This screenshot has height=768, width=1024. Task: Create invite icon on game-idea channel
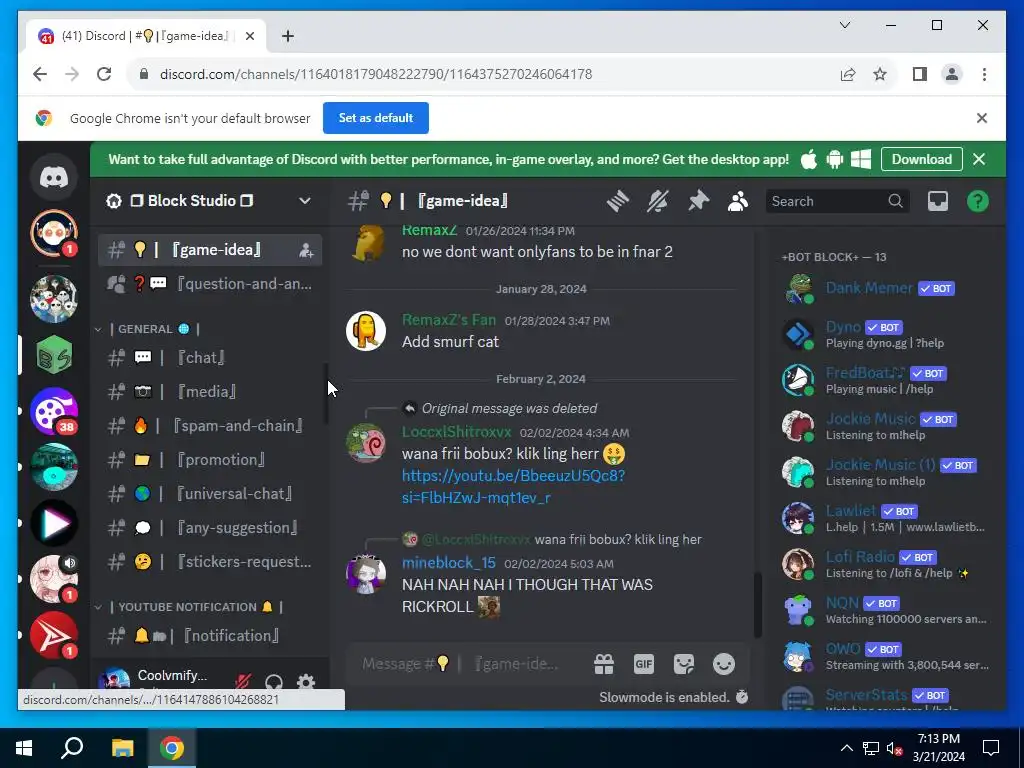[x=306, y=250]
